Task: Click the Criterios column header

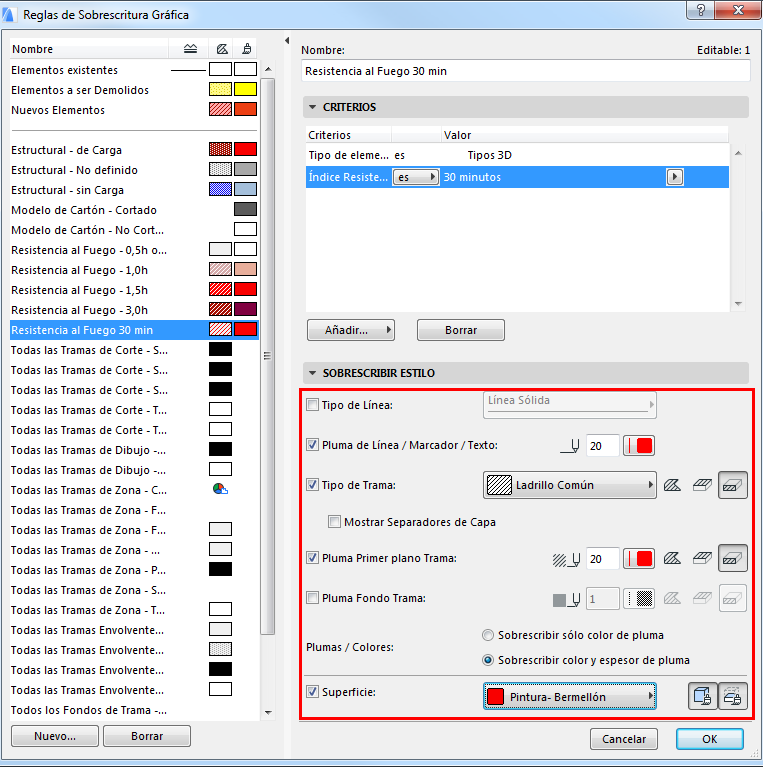Action: [348, 135]
